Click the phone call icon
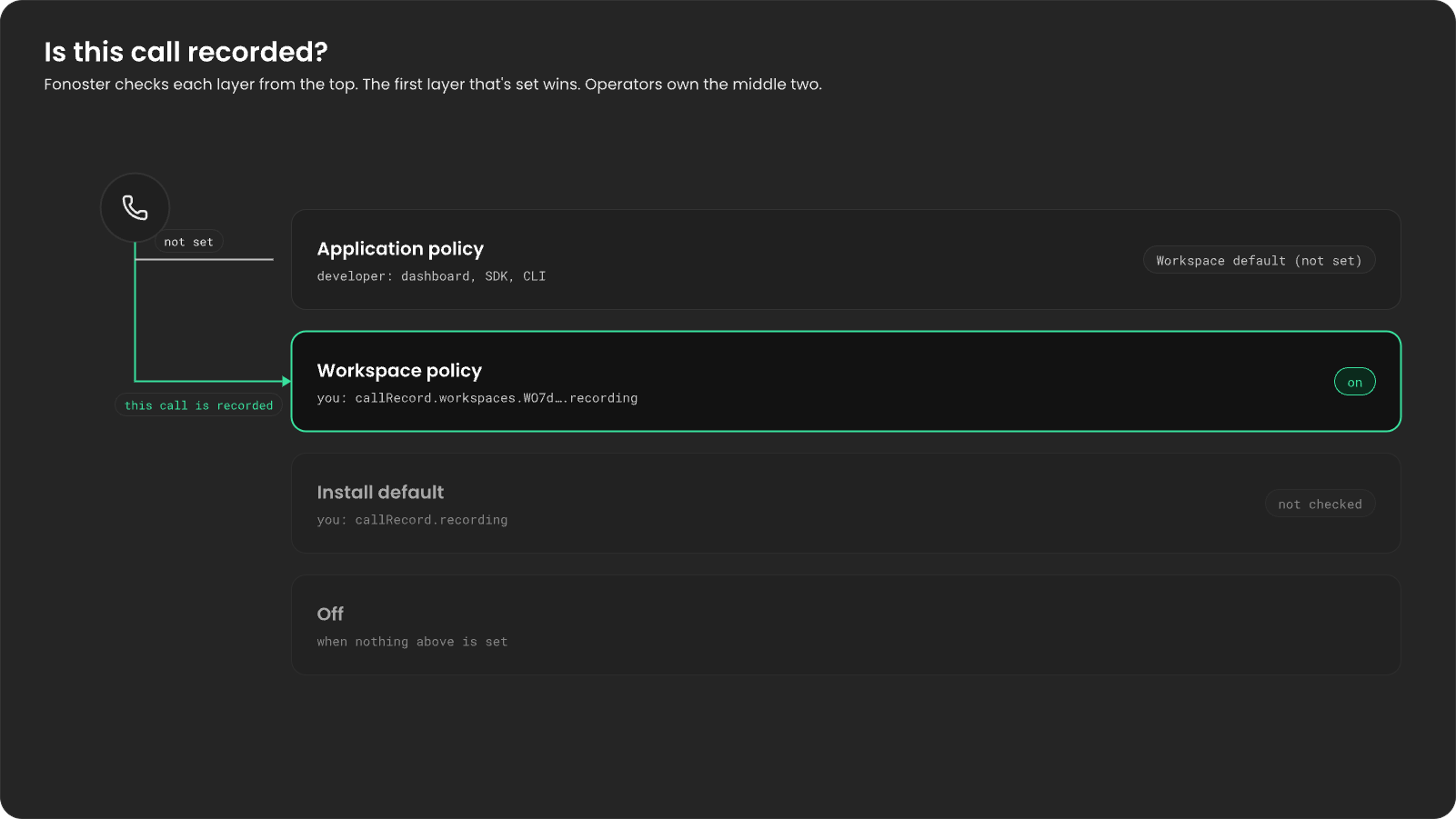The width and height of the screenshot is (1456, 819). [135, 208]
